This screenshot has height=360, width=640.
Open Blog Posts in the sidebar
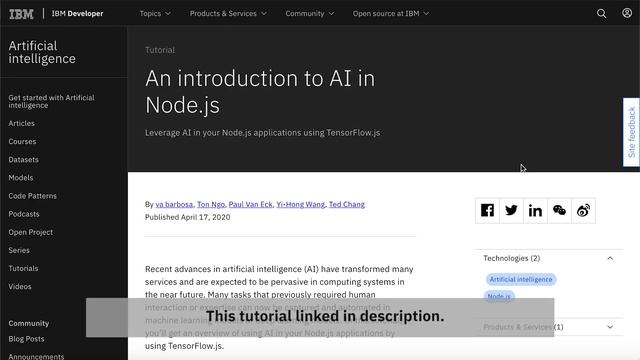point(26,339)
